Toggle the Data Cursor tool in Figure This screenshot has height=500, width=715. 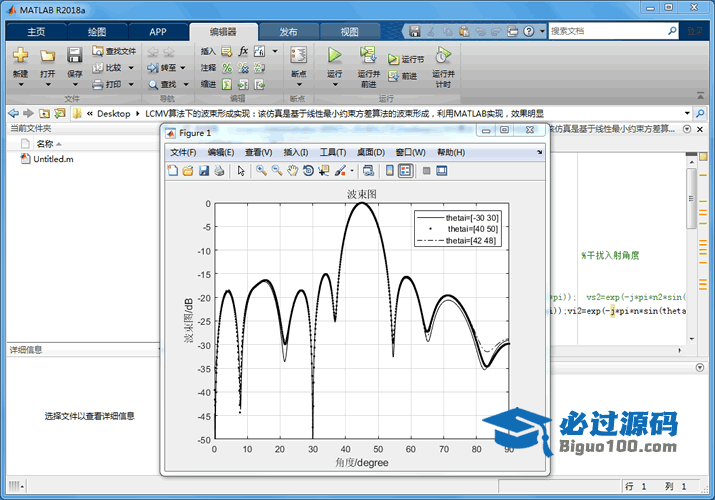(x=324, y=171)
